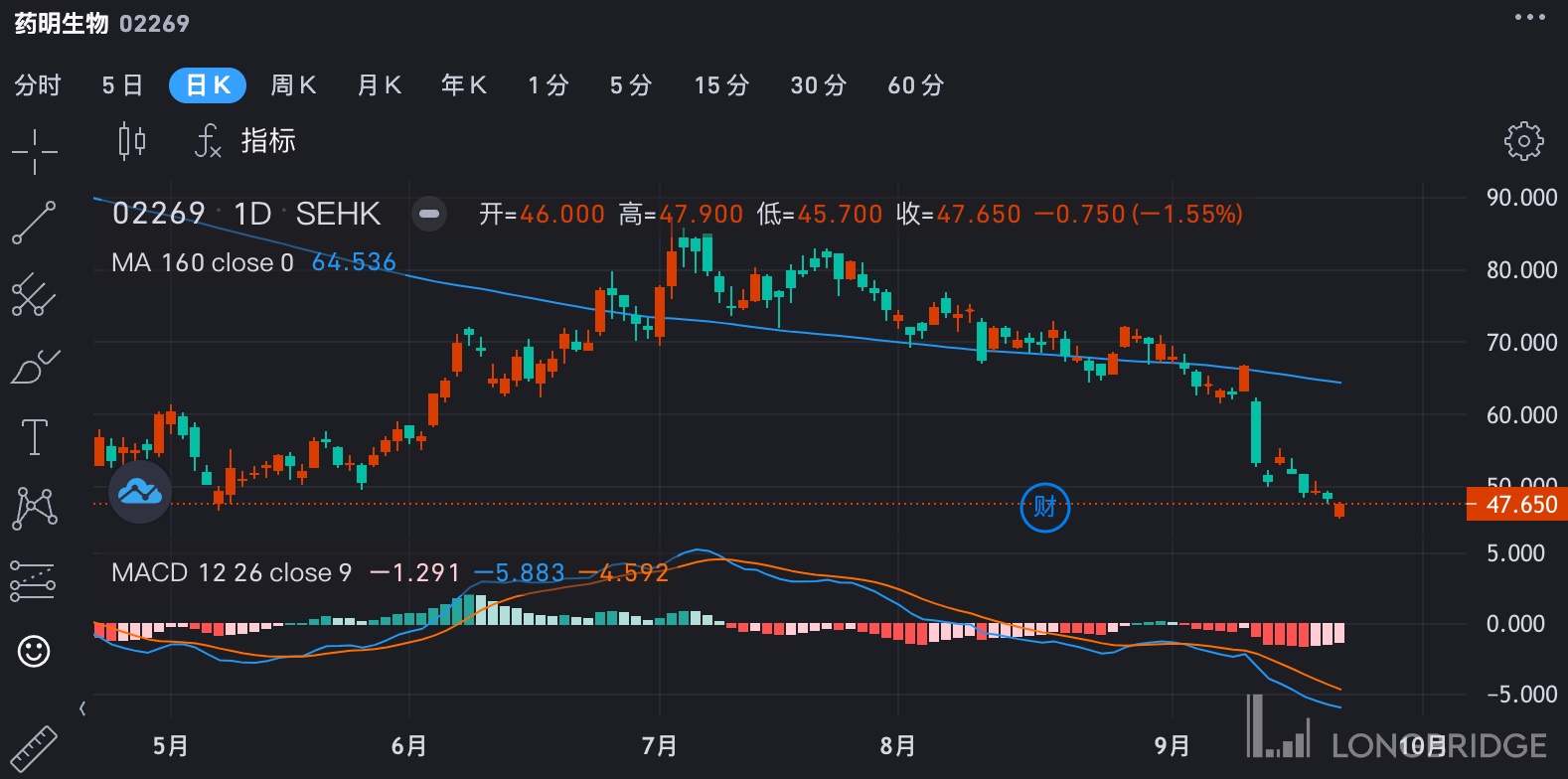Switch to 5日 five-day tab

click(122, 85)
